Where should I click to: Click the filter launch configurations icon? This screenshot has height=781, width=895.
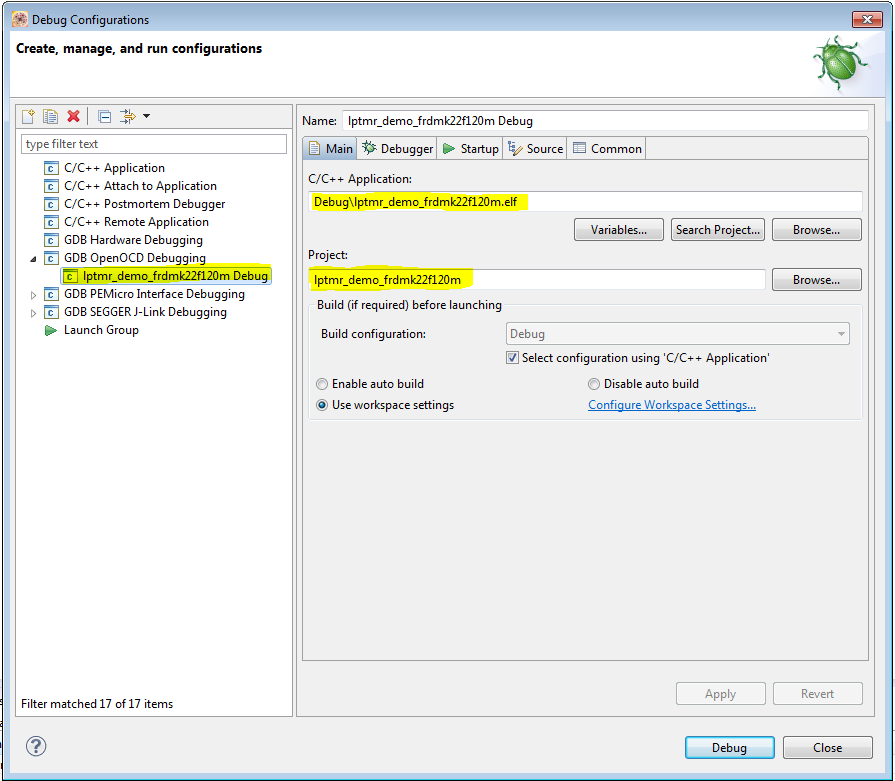128,116
